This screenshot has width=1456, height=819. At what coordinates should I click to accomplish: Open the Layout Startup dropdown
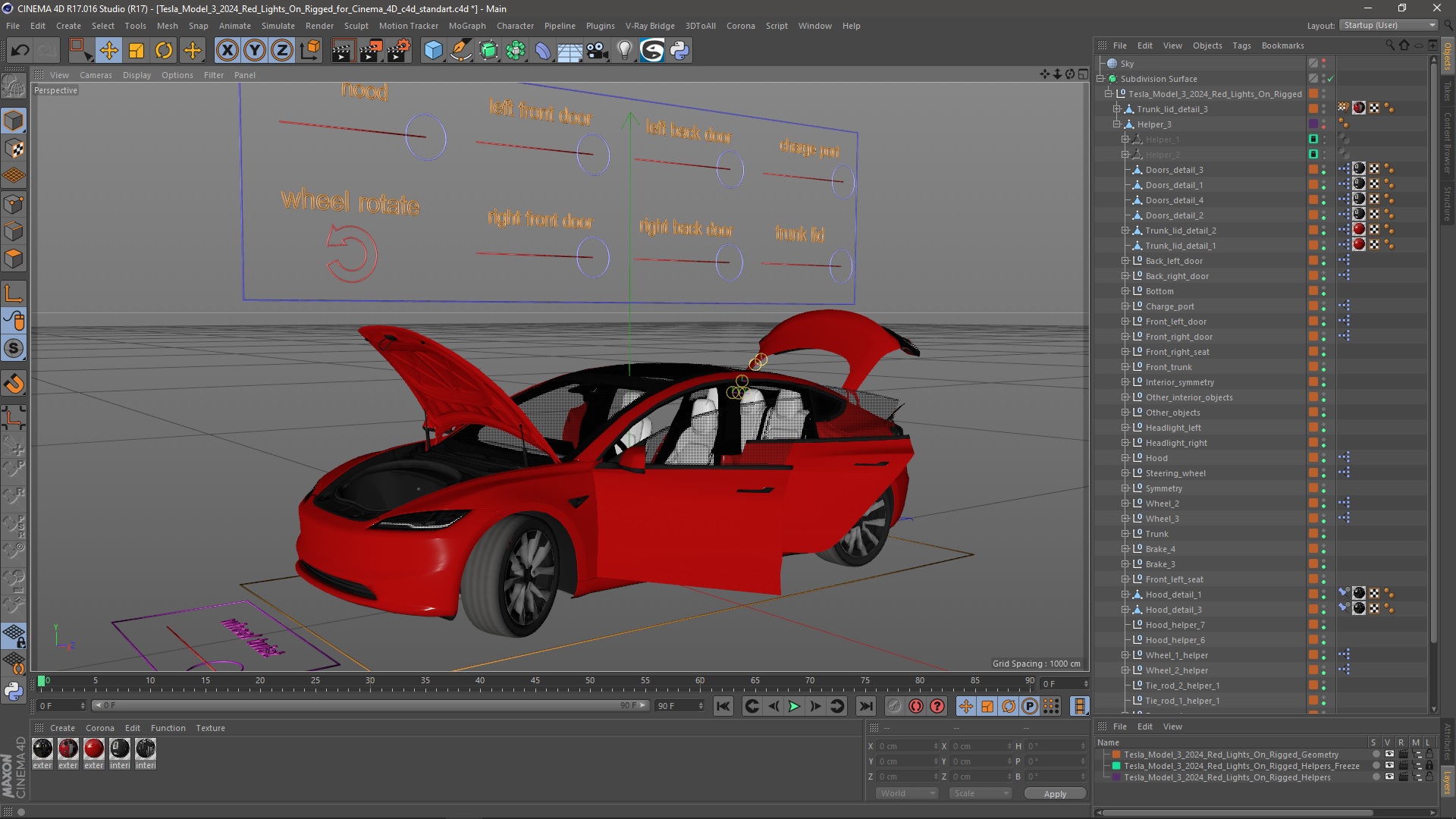[x=1389, y=25]
